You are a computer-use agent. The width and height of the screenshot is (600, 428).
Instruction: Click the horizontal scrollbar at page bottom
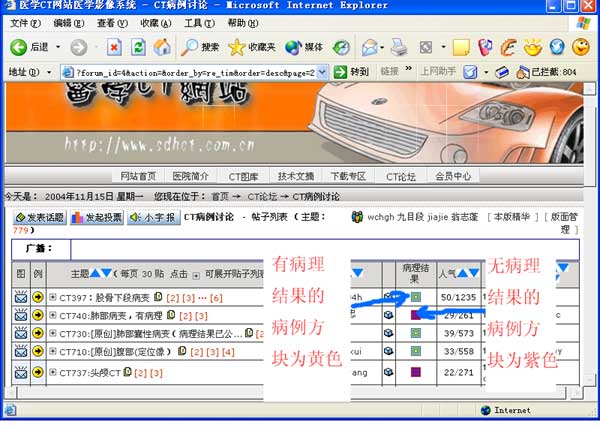[292, 392]
